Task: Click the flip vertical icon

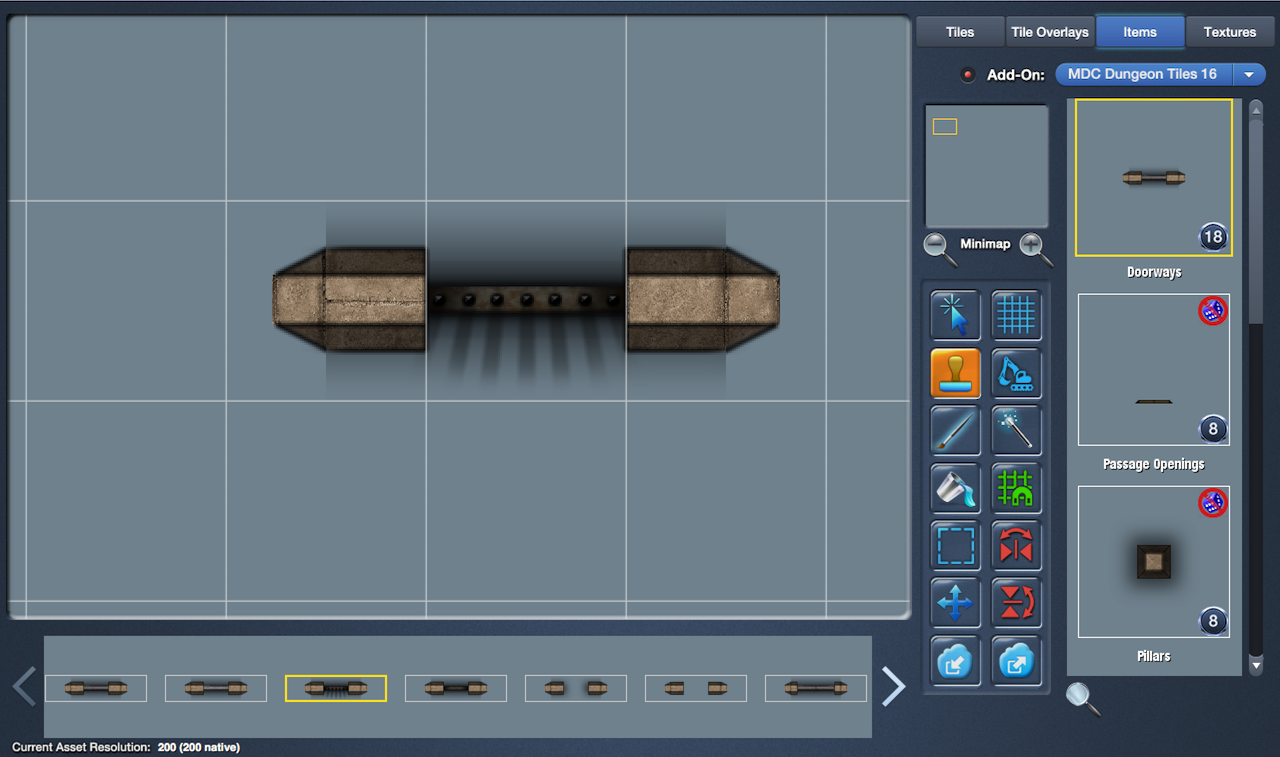Action: 1016,603
